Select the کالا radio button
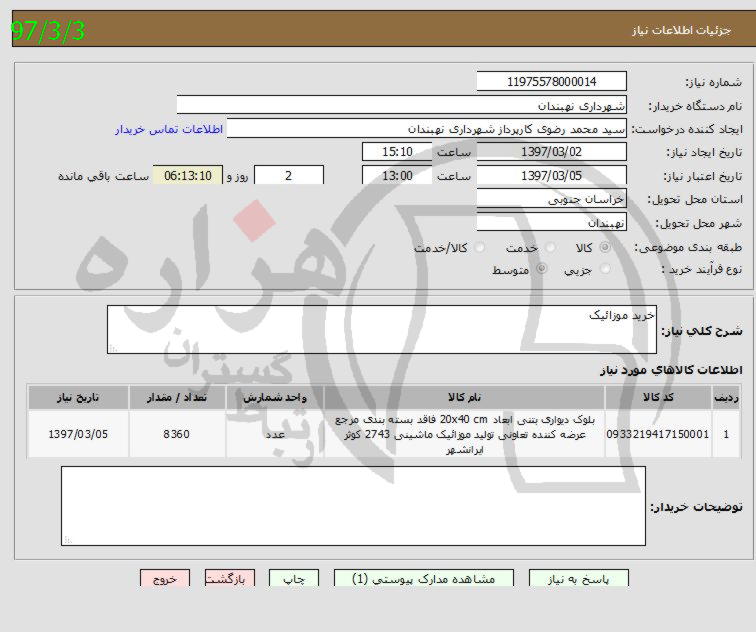Screen dimensions: 756x632 [605, 248]
